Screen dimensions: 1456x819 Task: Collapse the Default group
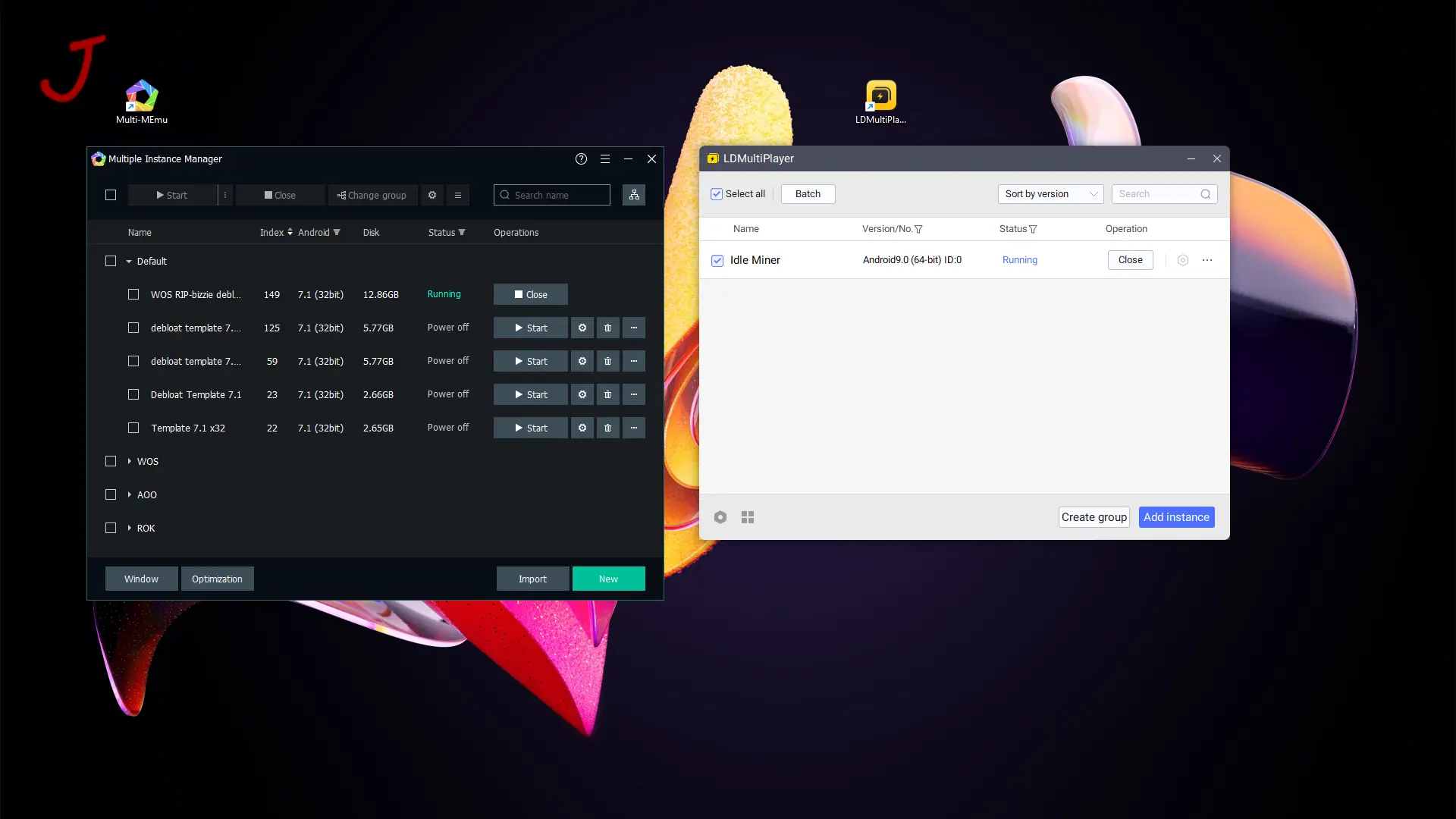[x=129, y=261]
